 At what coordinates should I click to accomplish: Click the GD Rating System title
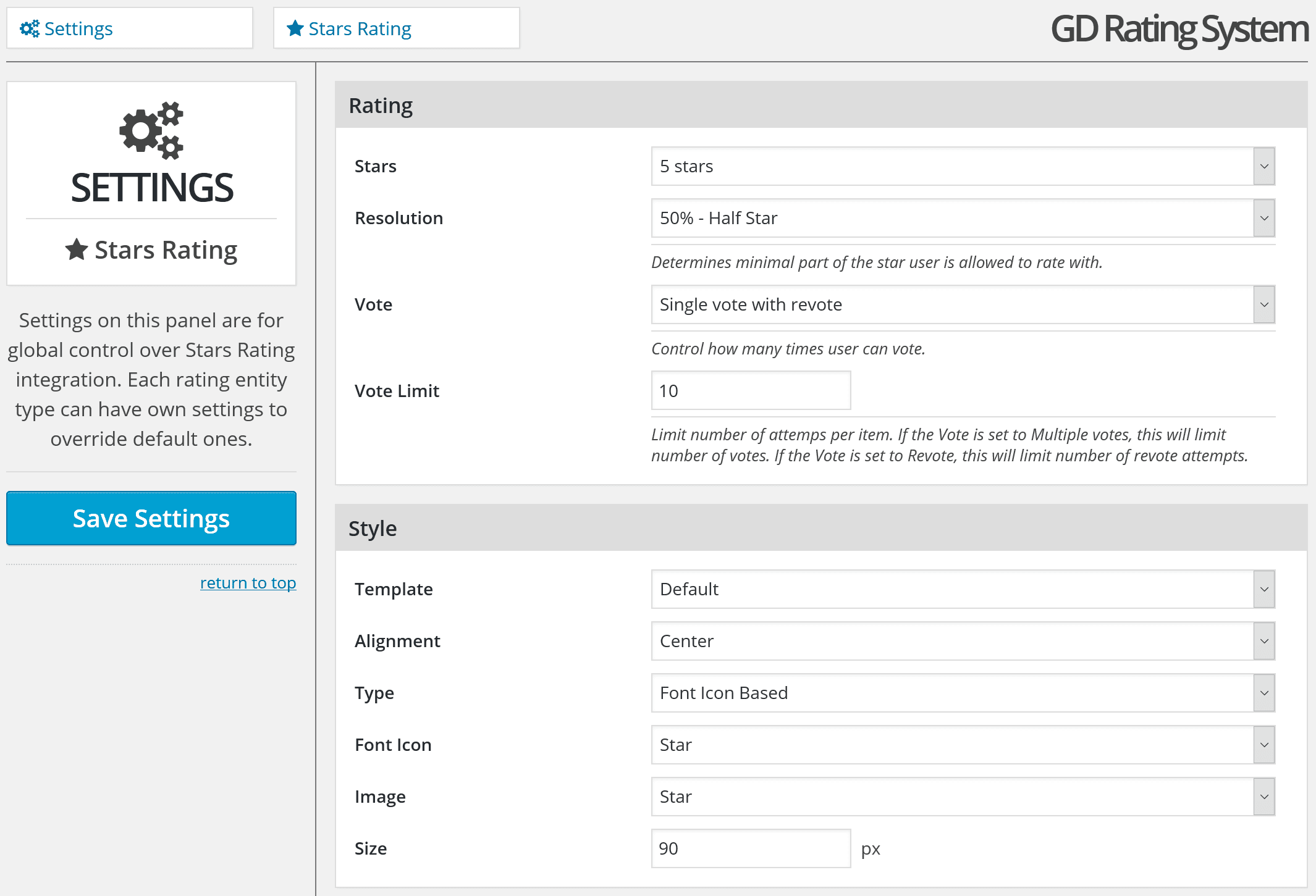click(1179, 29)
